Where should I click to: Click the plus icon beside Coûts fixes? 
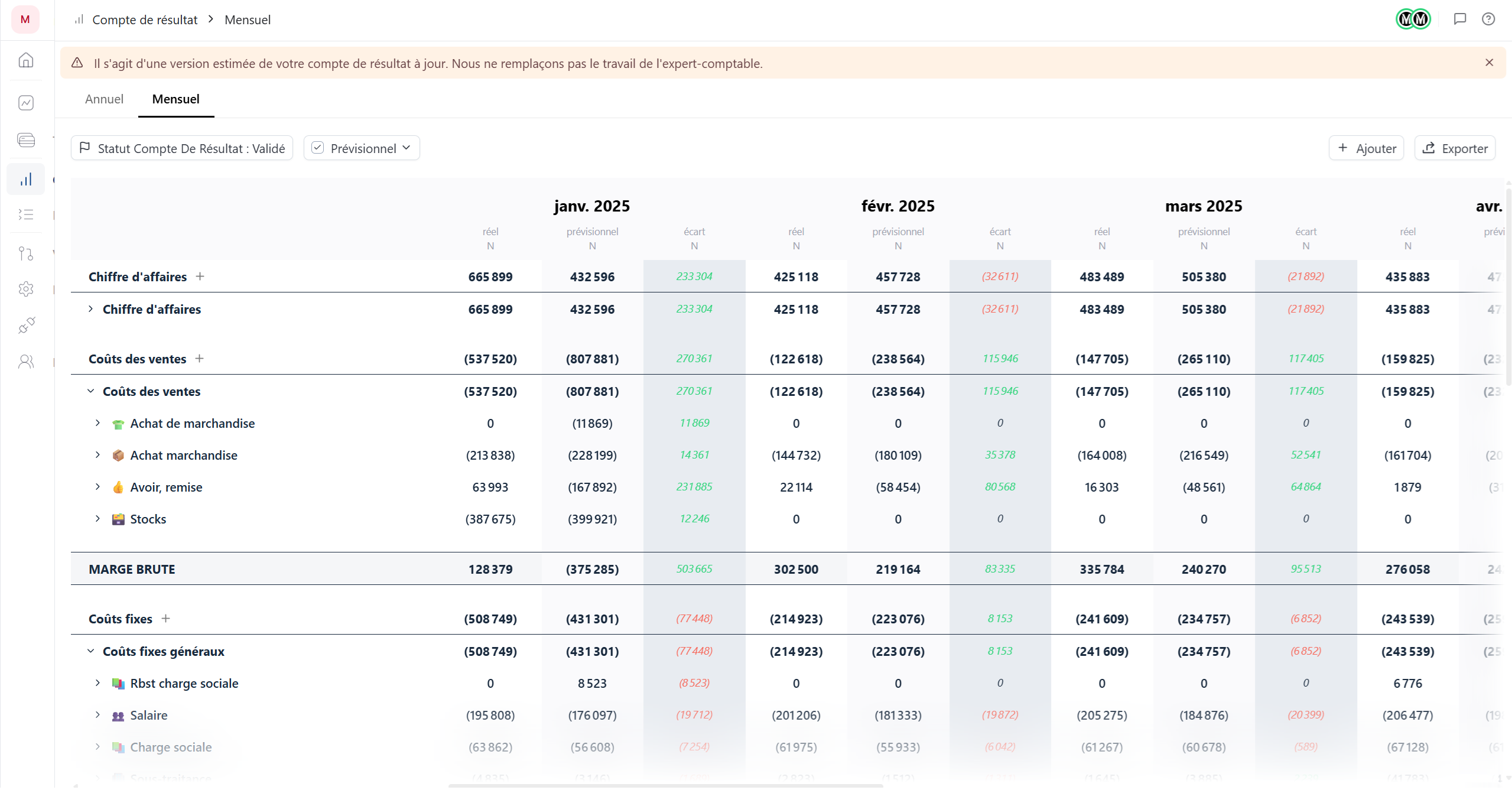pyautogui.click(x=166, y=618)
